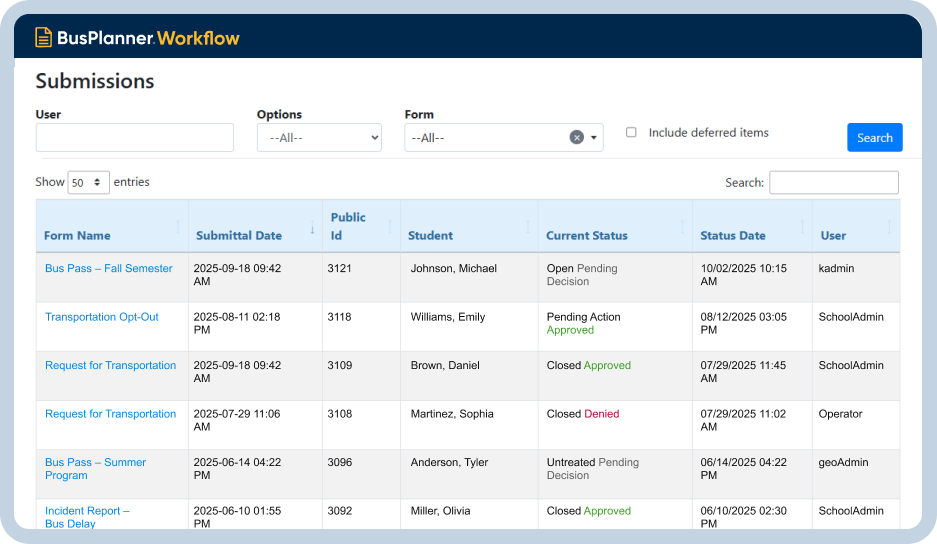Click the BusPlanner Workflow document logo icon
This screenshot has width=937, height=544.
point(43,38)
